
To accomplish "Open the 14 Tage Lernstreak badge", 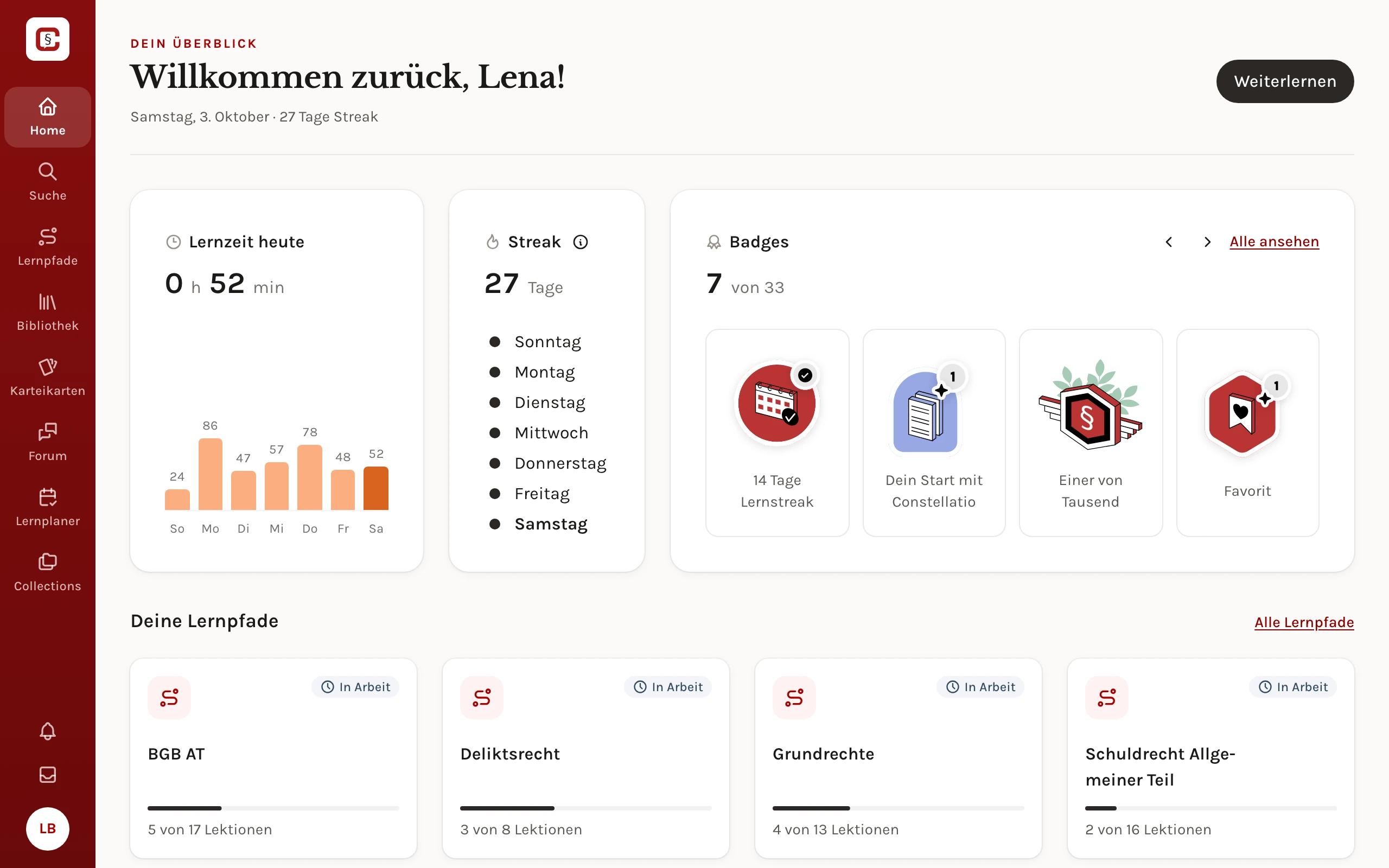I will [x=777, y=433].
